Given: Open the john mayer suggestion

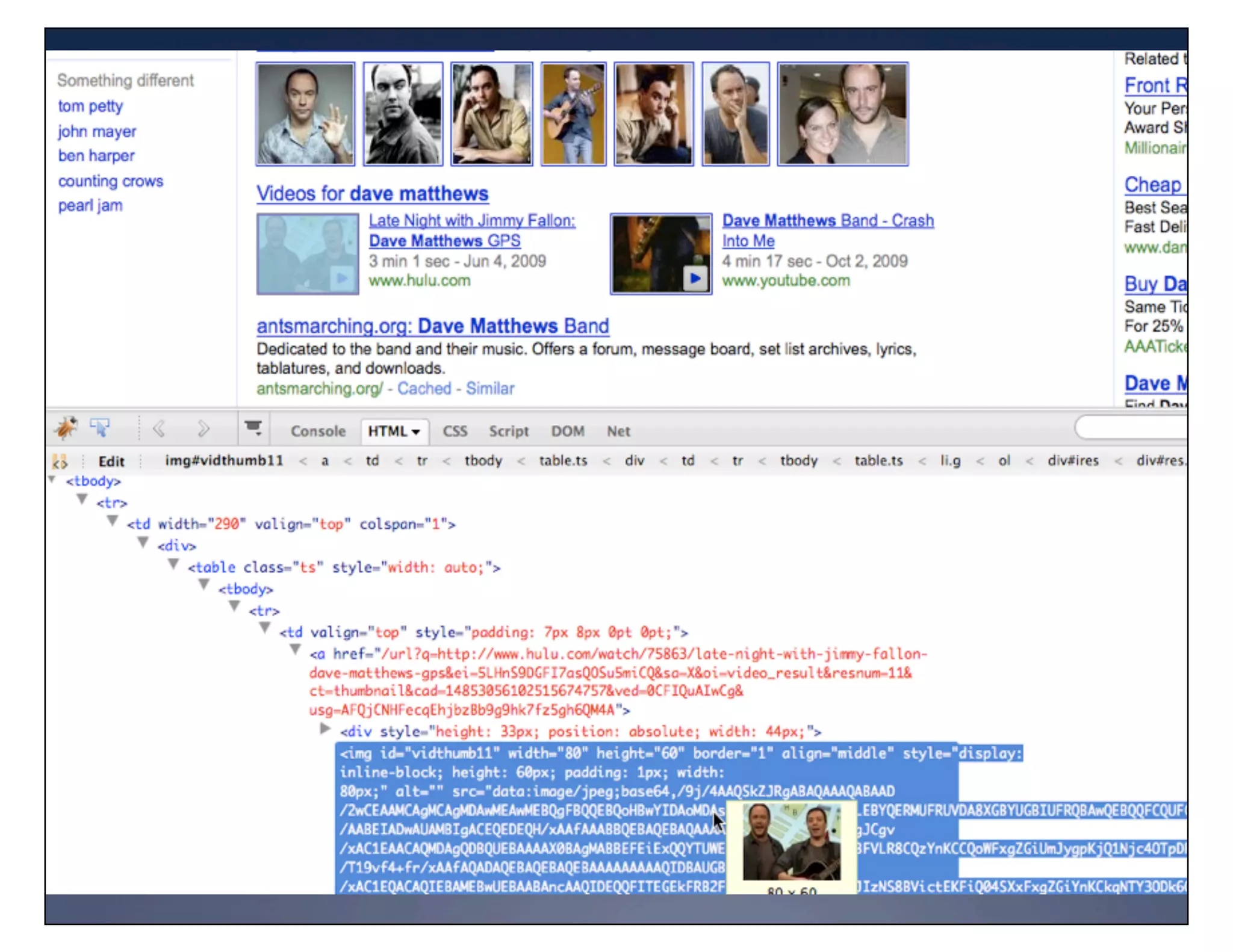Looking at the screenshot, I should click(x=97, y=131).
